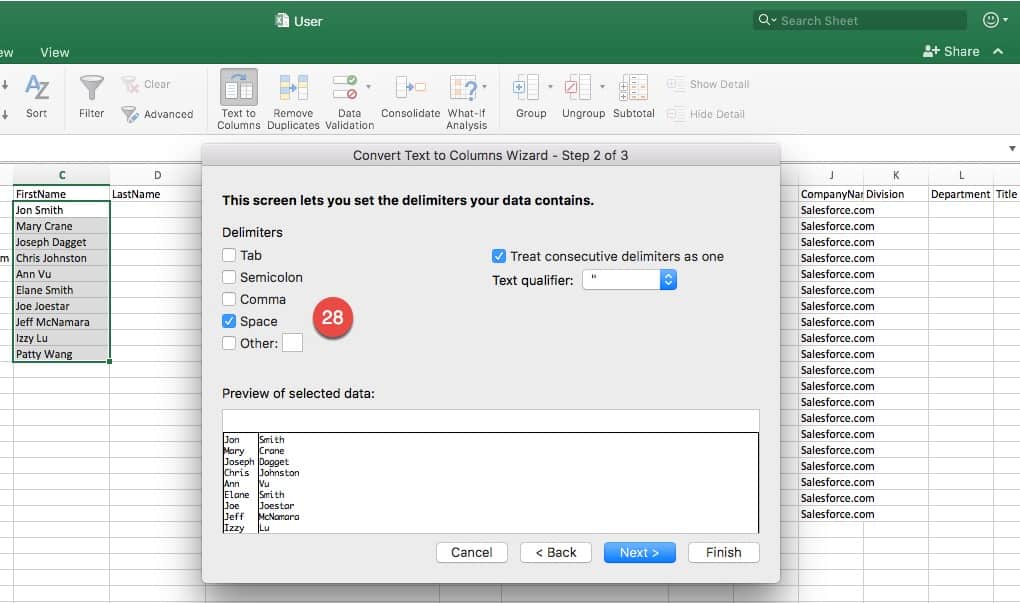Screen dimensions: 1020x603
Task: Click the Filter funnel icon
Action: [91, 89]
